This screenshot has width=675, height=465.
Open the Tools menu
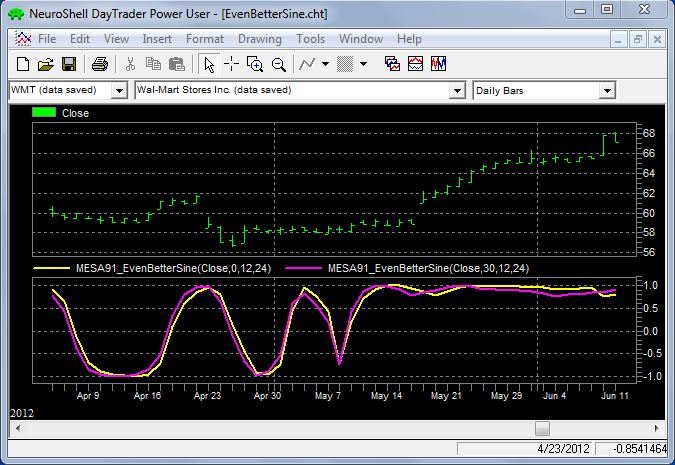pos(310,39)
